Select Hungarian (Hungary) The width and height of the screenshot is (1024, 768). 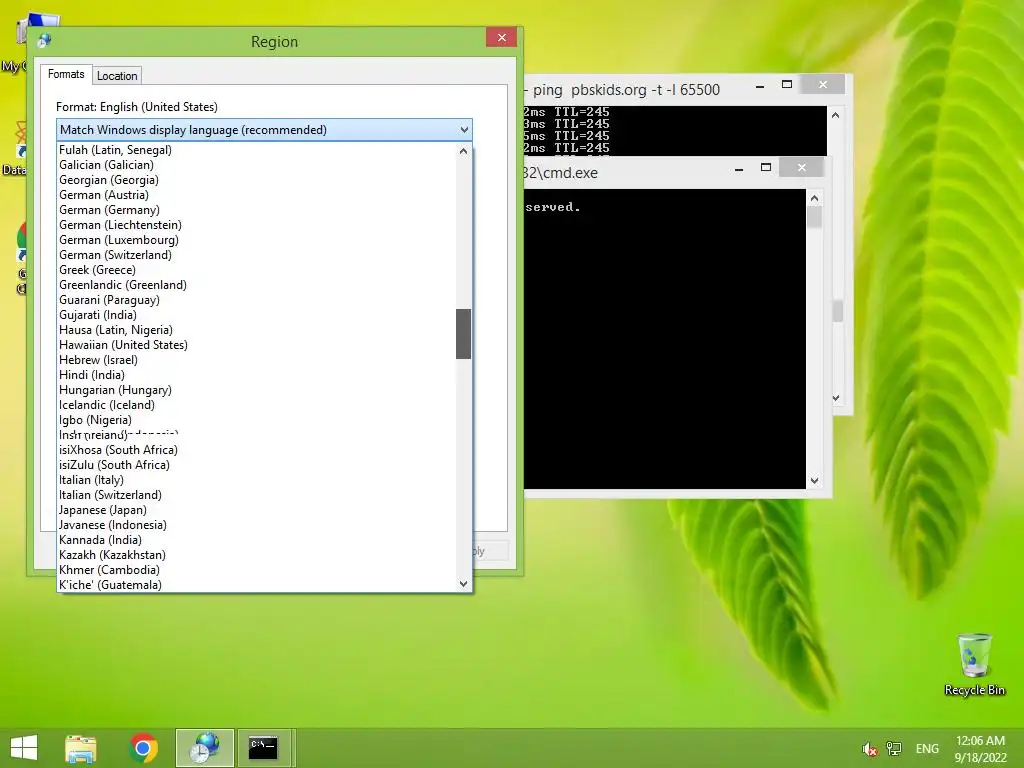coord(256,390)
